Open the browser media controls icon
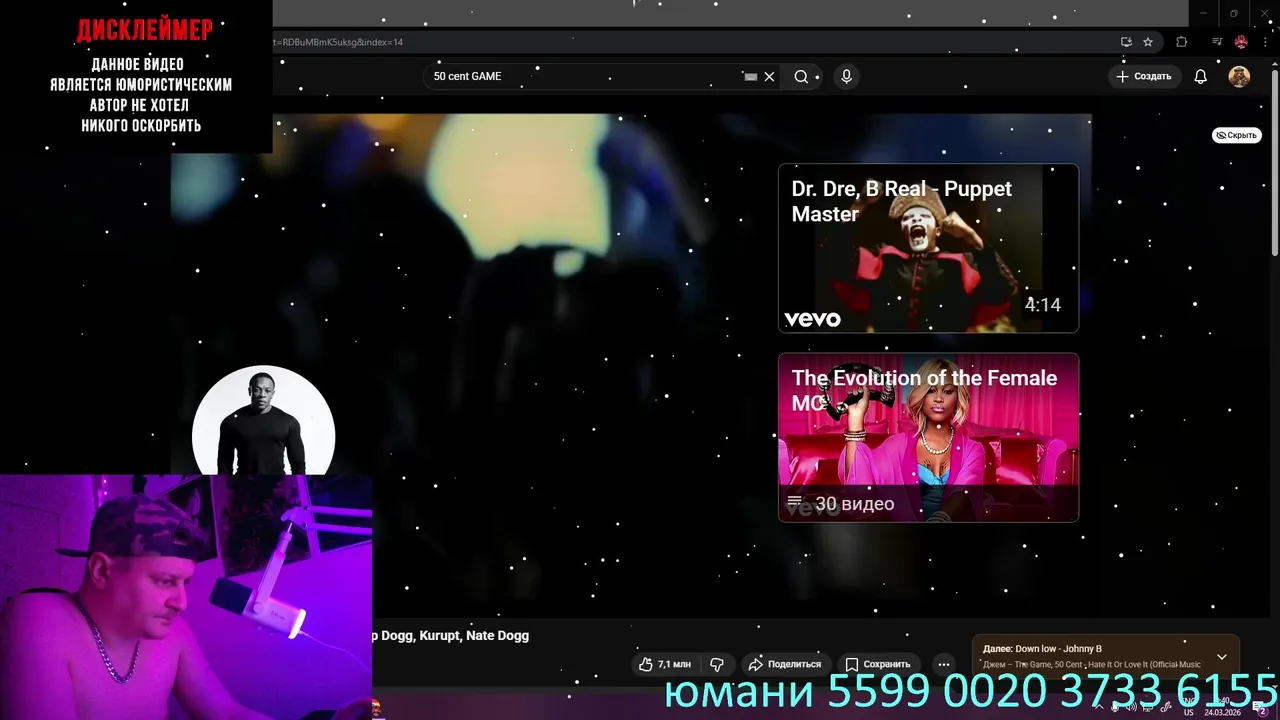This screenshot has height=720, width=1280. coord(1217,42)
